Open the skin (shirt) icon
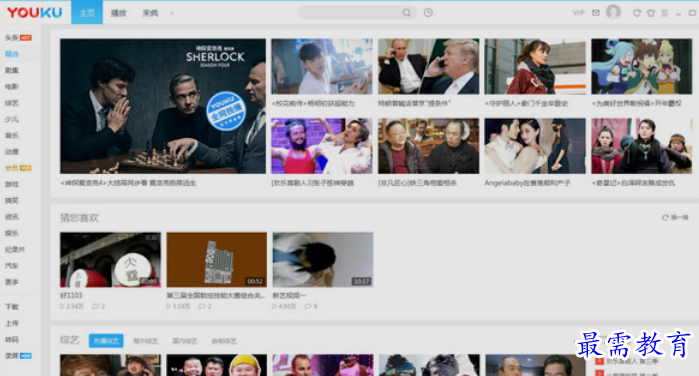Screen dimensions: 699x376 651,13
